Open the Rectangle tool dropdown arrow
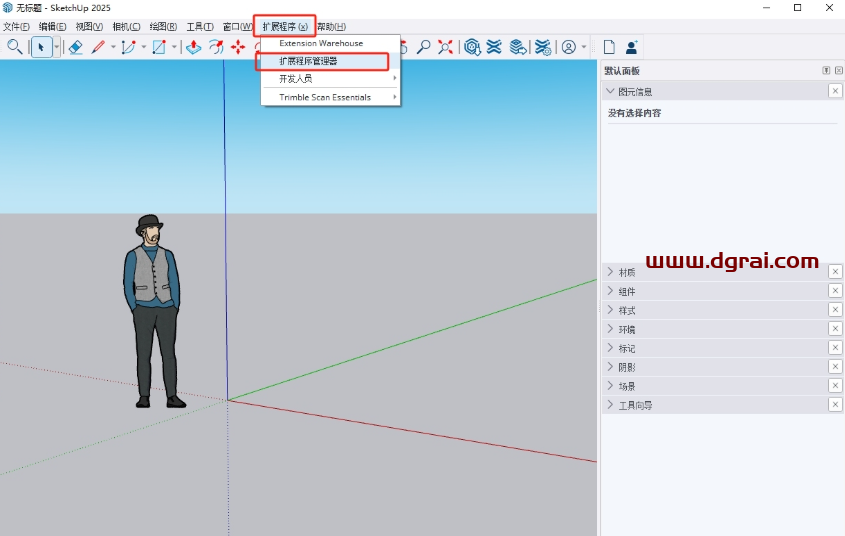This screenshot has height=536, width=845. click(x=174, y=47)
